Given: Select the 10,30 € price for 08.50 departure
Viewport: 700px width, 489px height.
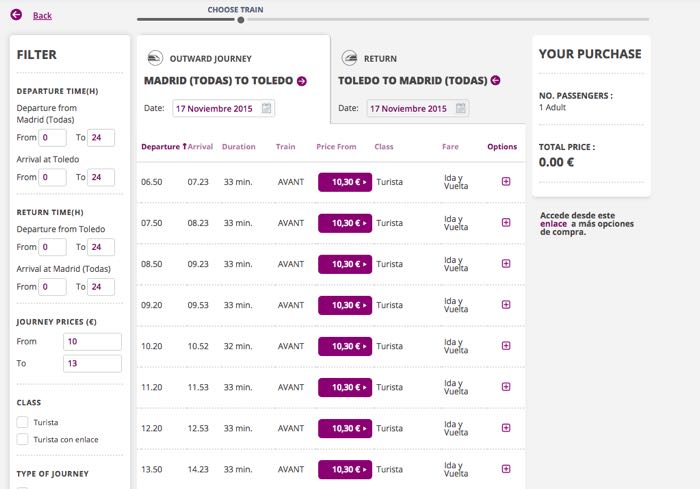Looking at the screenshot, I should [345, 264].
